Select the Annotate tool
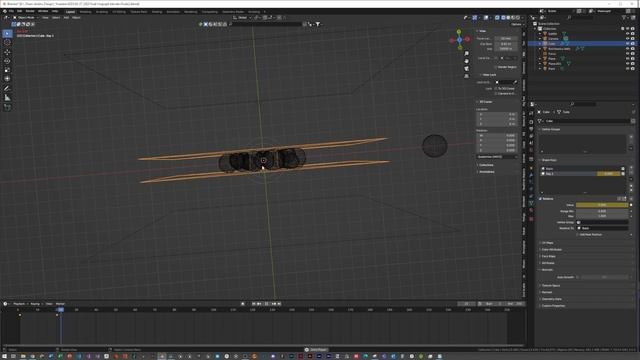This screenshot has width=640, height=360. click(7, 89)
